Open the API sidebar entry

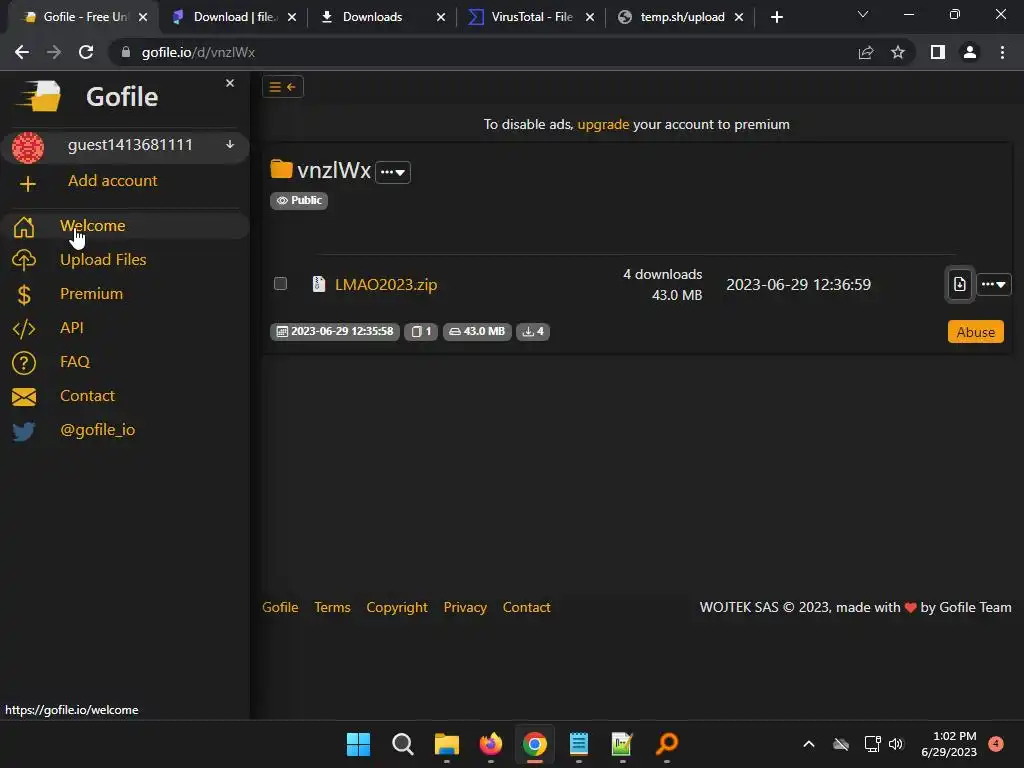pos(72,327)
